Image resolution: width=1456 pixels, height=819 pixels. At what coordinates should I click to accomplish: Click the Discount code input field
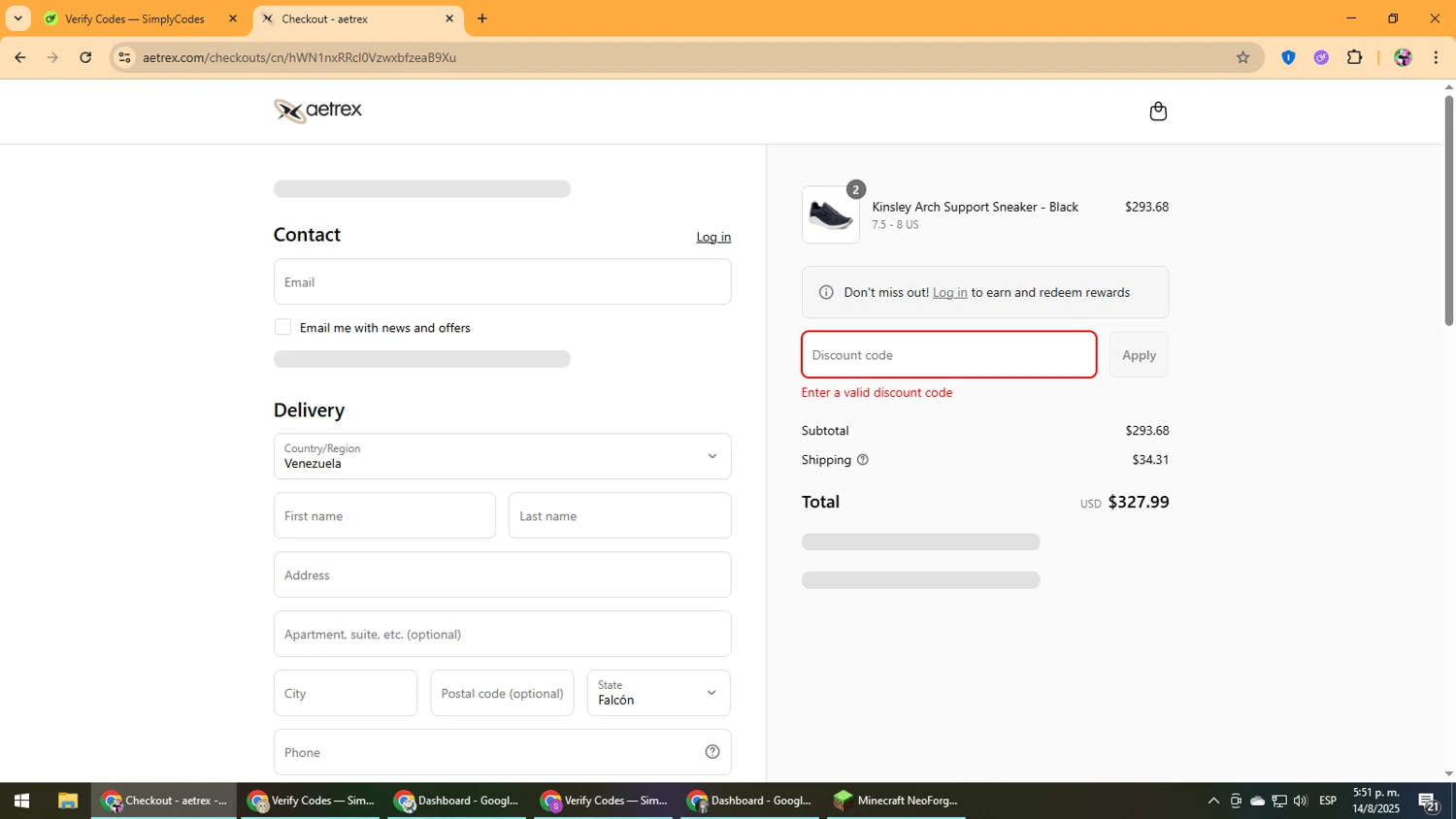[x=948, y=355]
